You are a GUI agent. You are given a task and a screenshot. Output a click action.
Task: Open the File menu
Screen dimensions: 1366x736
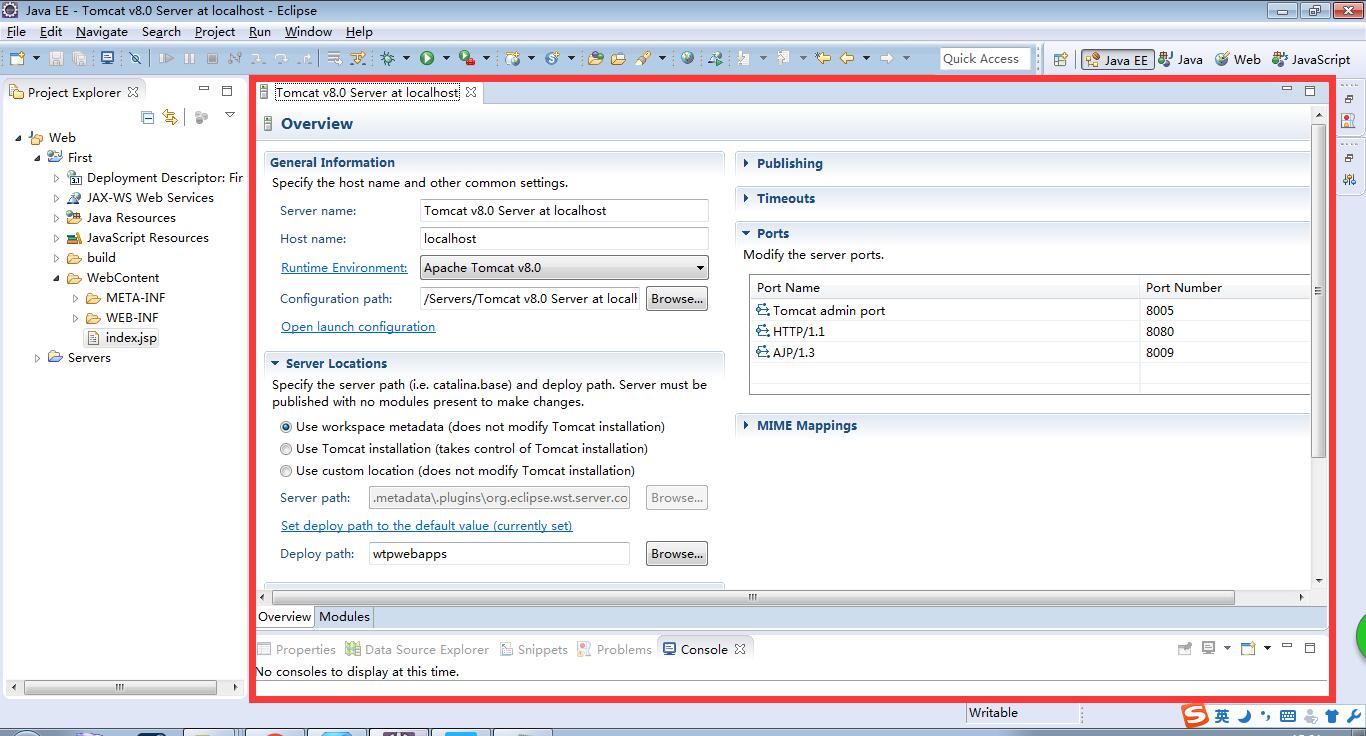pyautogui.click(x=16, y=32)
